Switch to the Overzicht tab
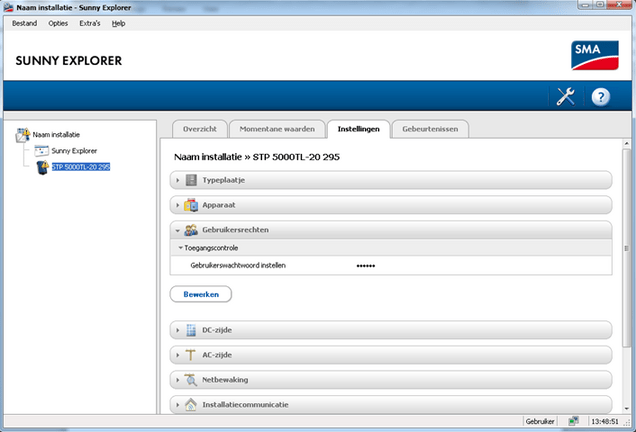The image size is (636, 432). tap(200, 129)
